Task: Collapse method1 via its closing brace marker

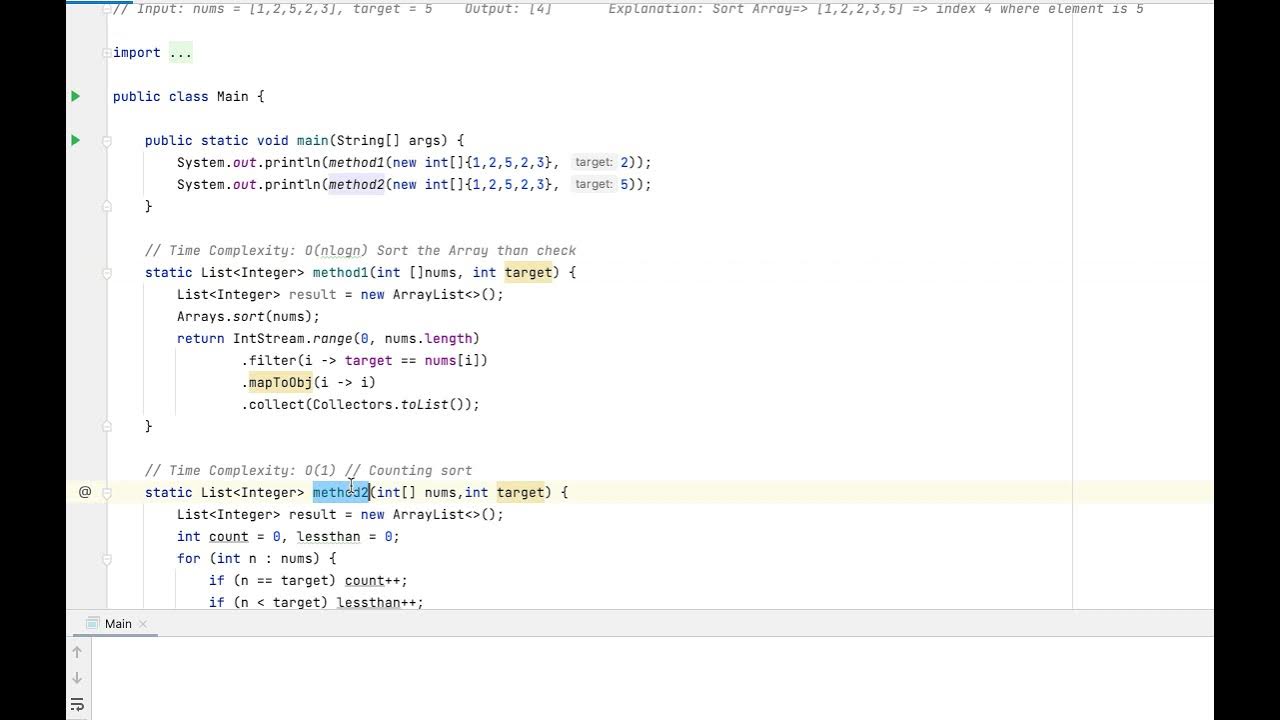Action: tap(106, 426)
